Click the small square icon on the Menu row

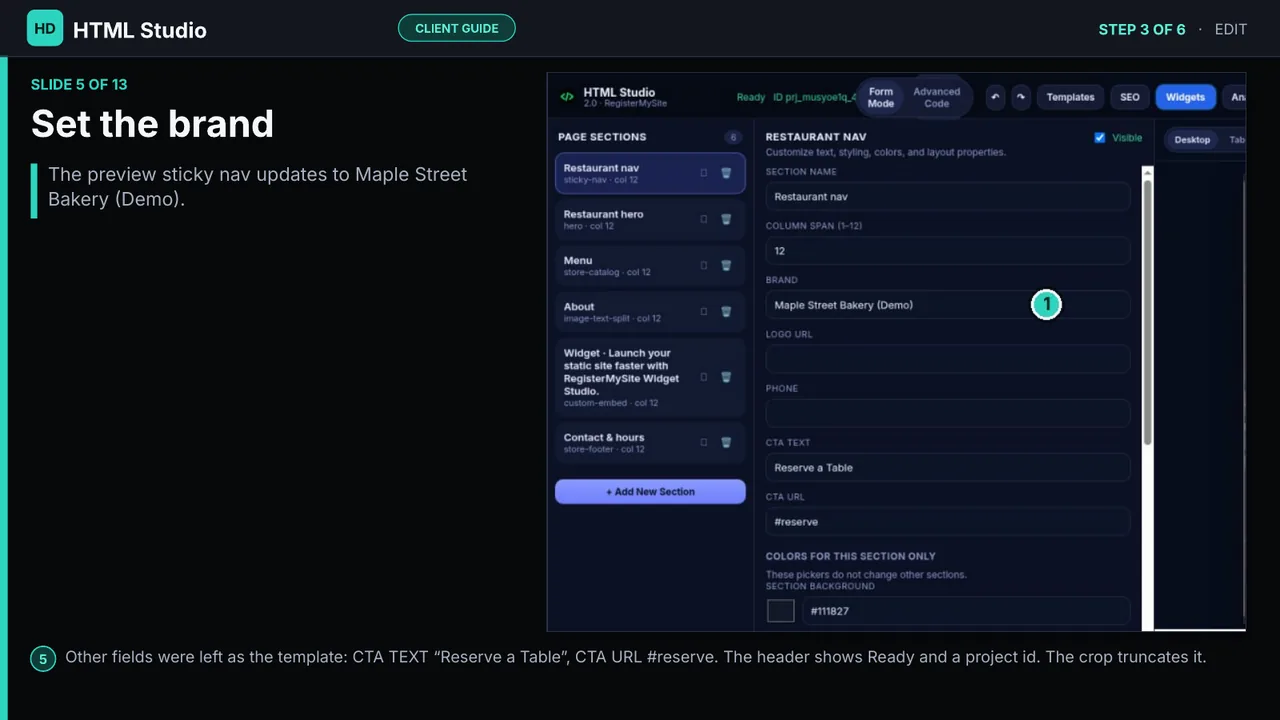click(x=704, y=265)
